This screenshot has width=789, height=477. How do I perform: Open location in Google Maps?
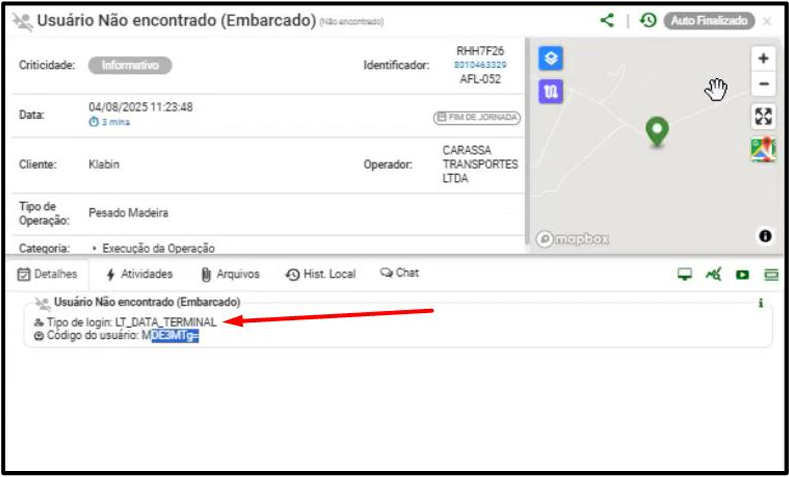point(763,149)
